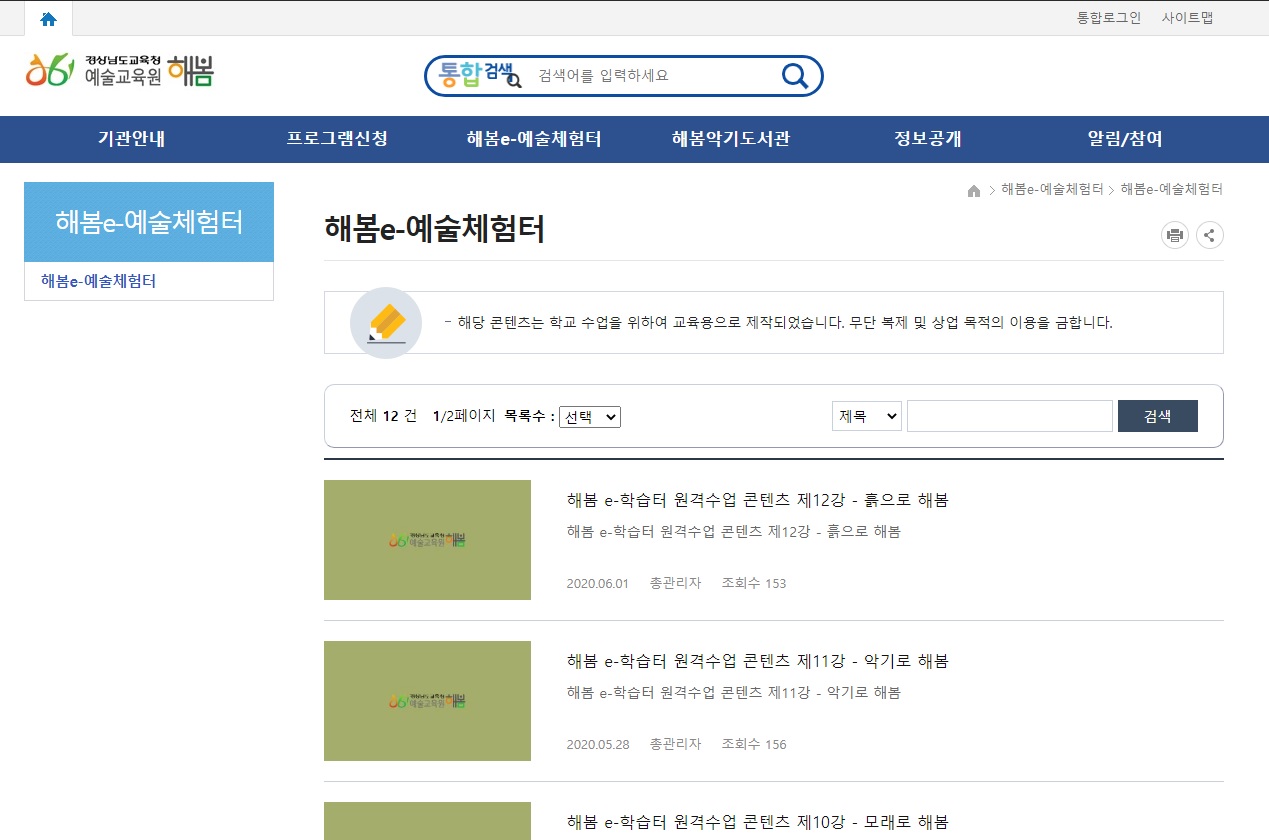Open the 제11강 - 악기로 해봄 title link
1269x840 pixels.
757,661
